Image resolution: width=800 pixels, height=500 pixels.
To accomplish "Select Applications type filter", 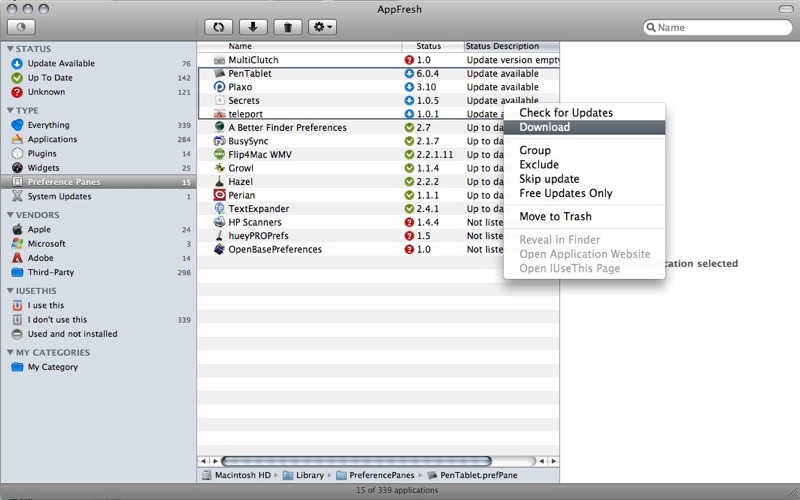I will [x=98, y=139].
